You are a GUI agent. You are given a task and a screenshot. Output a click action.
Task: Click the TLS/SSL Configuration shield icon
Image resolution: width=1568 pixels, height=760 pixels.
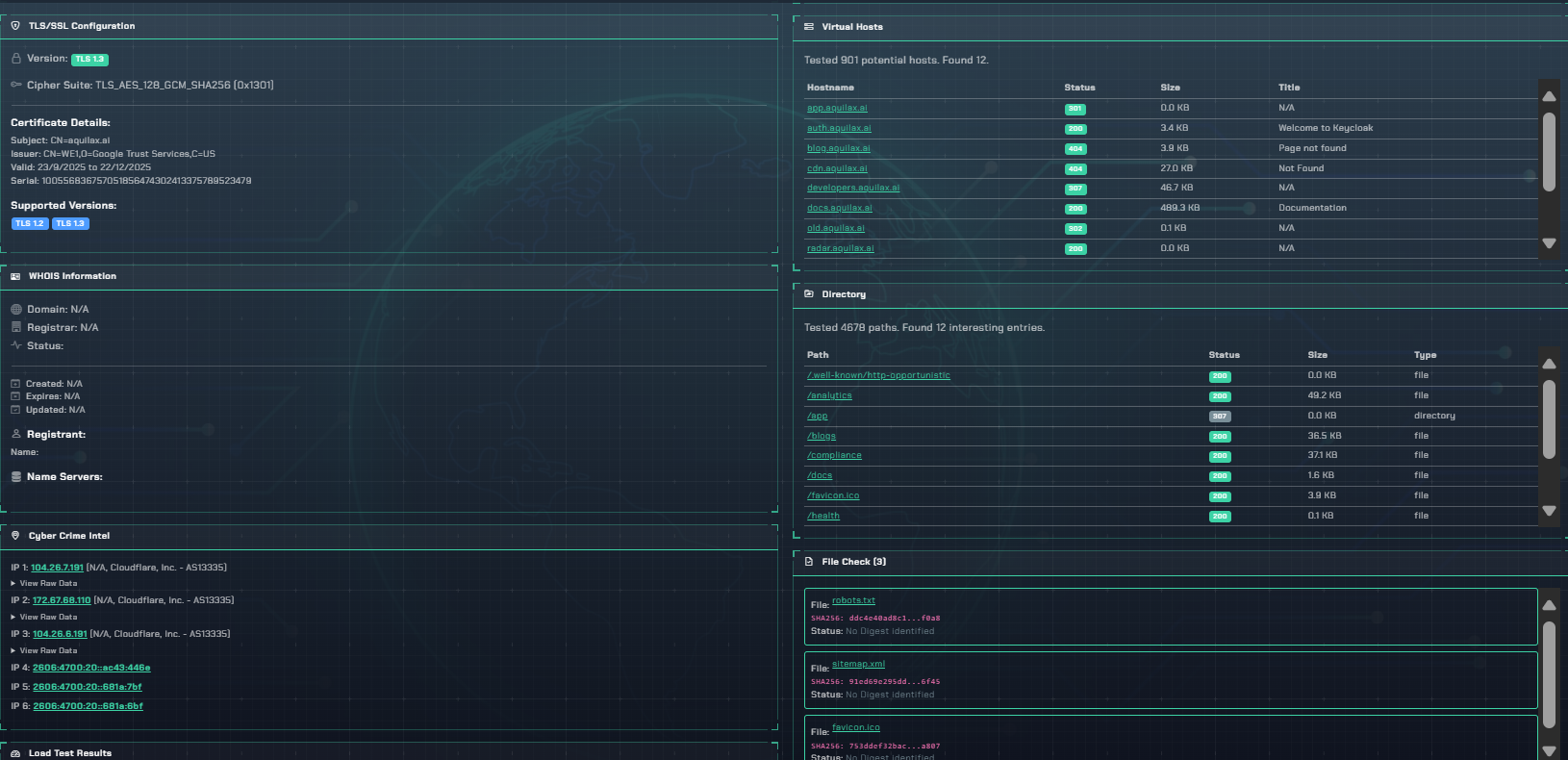[15, 26]
